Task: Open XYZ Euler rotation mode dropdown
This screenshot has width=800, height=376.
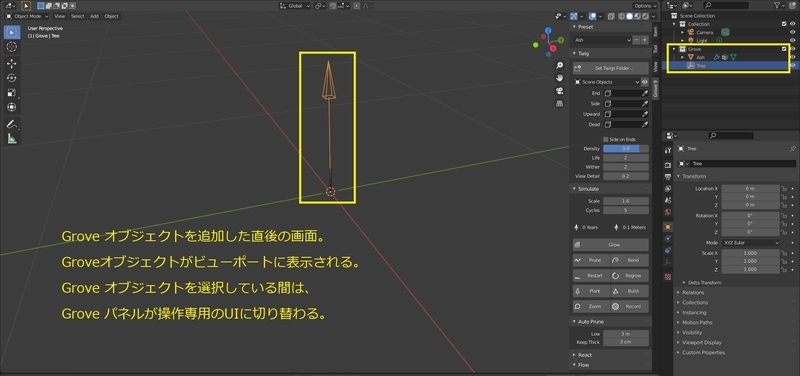Action: tap(751, 243)
